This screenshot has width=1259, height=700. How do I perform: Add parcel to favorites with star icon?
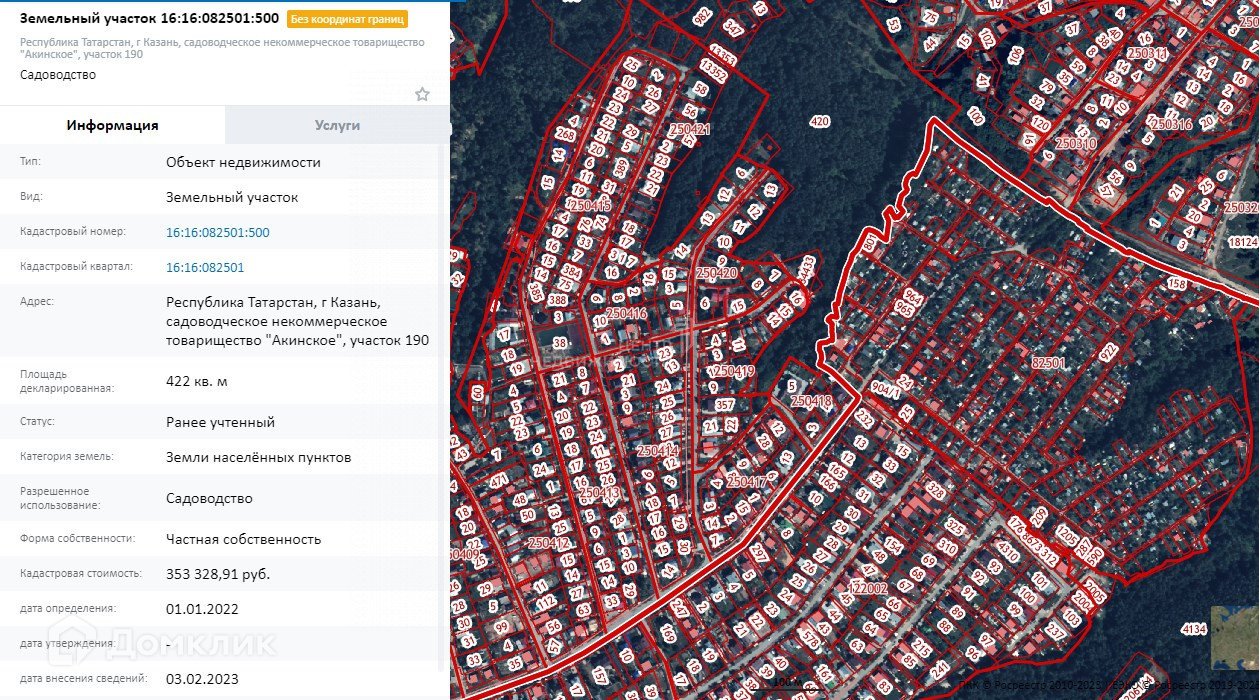click(422, 94)
